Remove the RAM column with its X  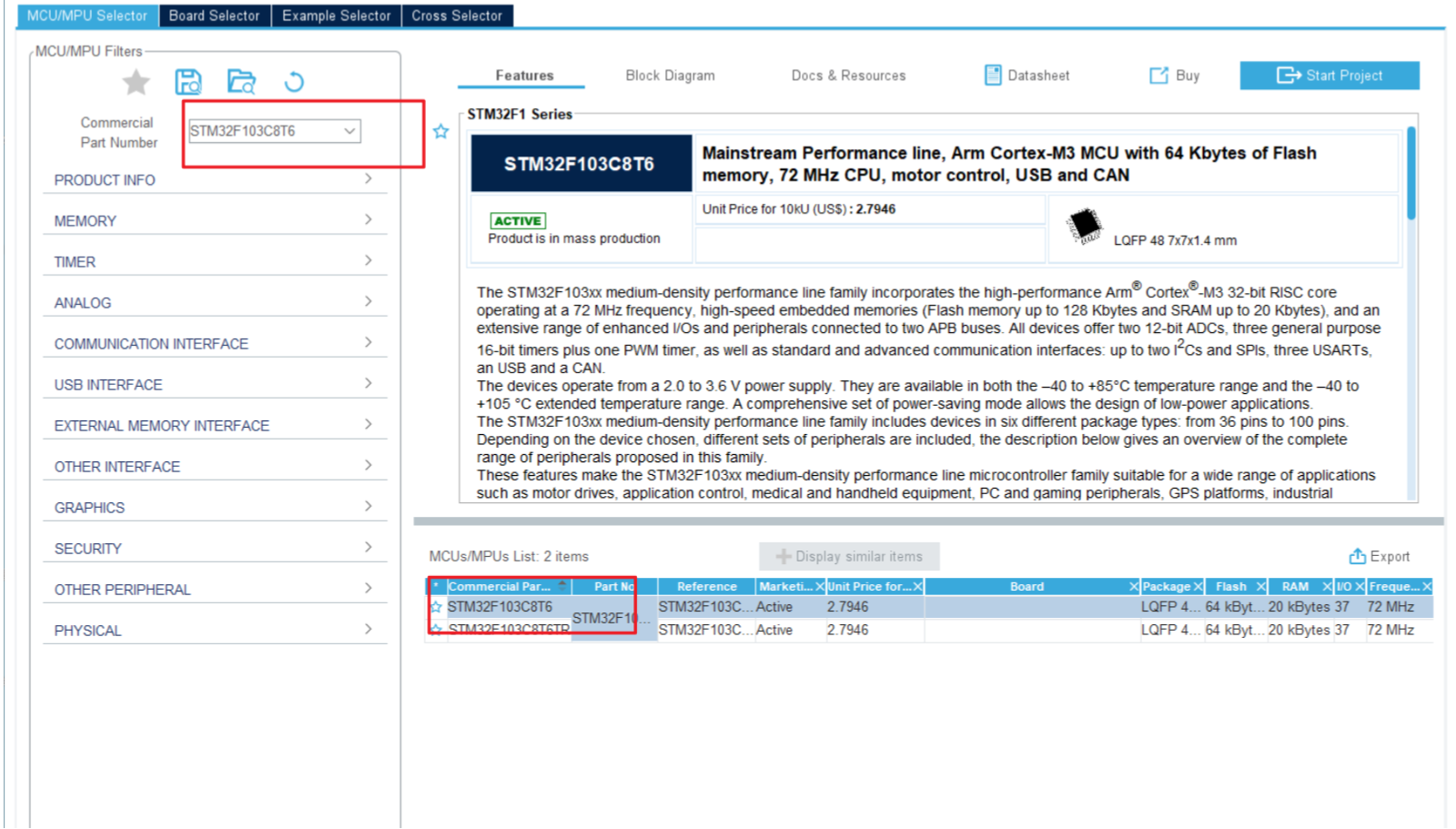pos(1327,587)
